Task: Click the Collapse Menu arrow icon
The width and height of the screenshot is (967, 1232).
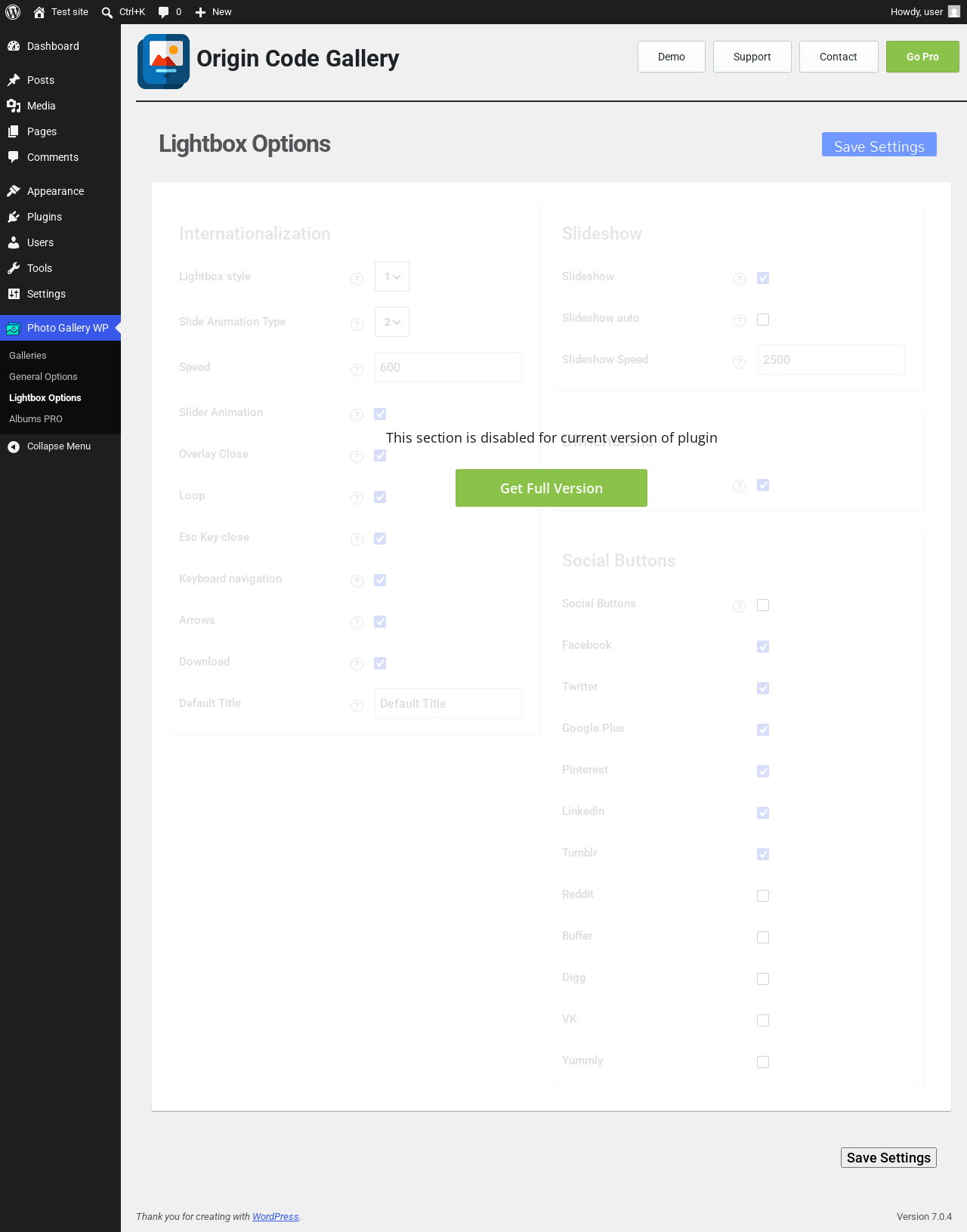Action: 14,446
